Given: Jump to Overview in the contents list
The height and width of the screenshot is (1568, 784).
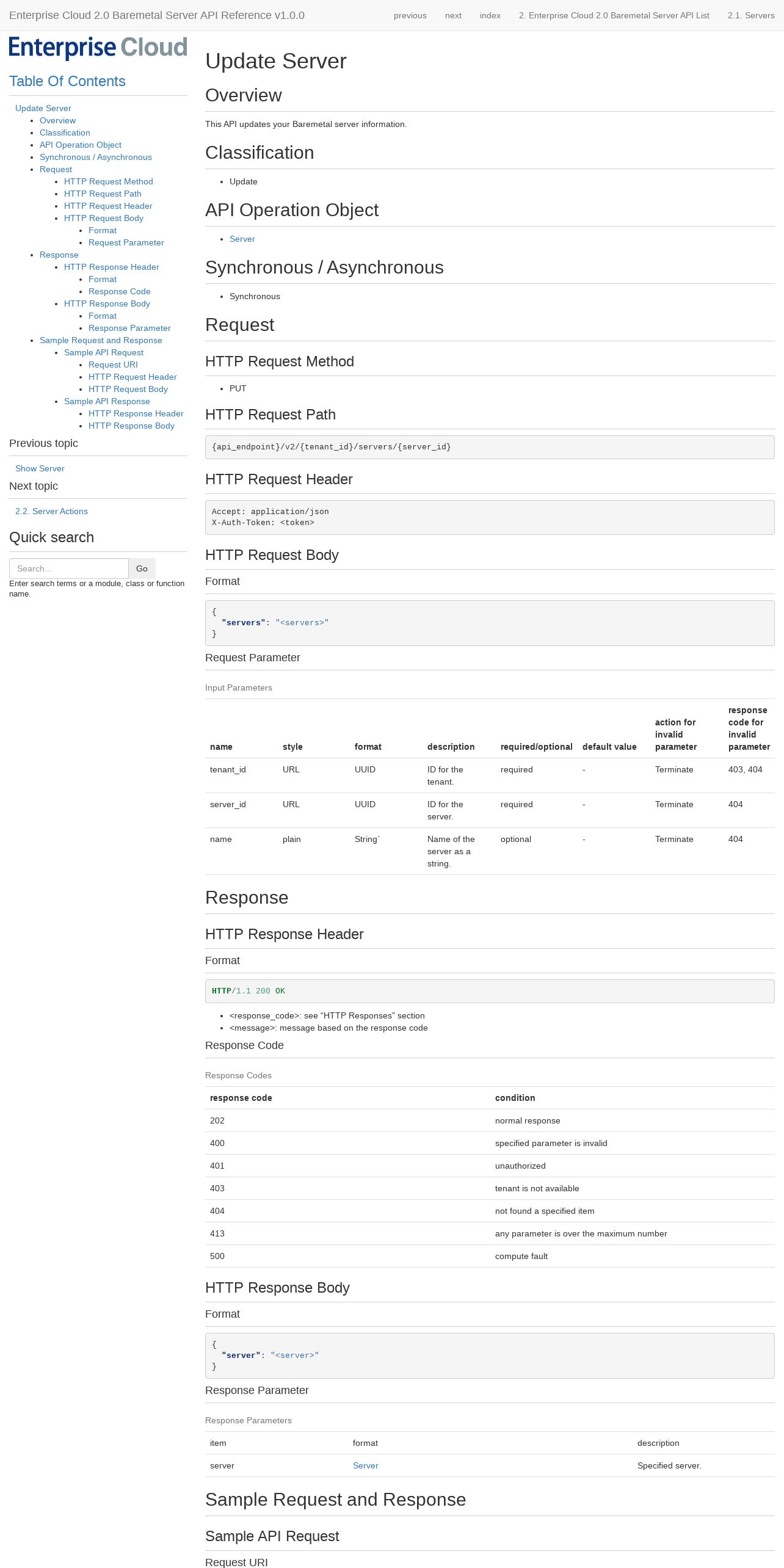Looking at the screenshot, I should click(x=57, y=120).
